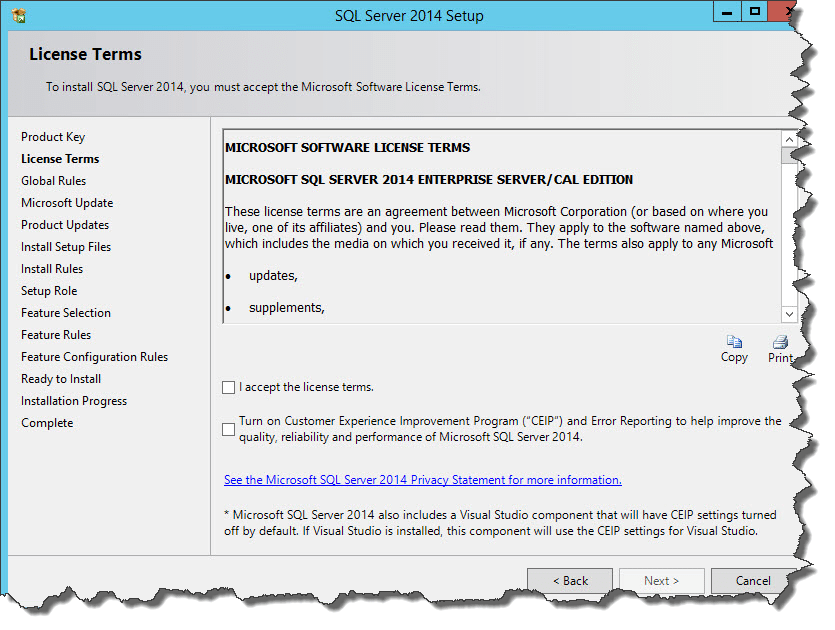Minimize the setup window
The image size is (835, 630).
pyautogui.click(x=727, y=12)
